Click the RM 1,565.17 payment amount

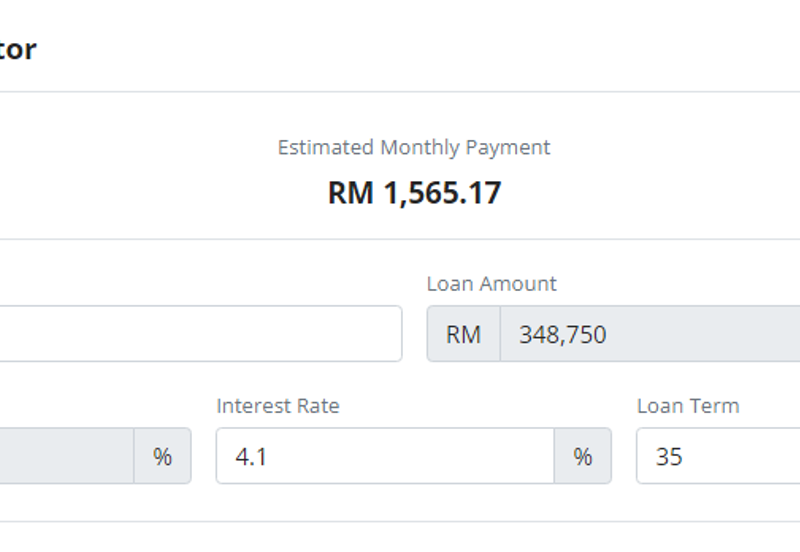coord(414,192)
